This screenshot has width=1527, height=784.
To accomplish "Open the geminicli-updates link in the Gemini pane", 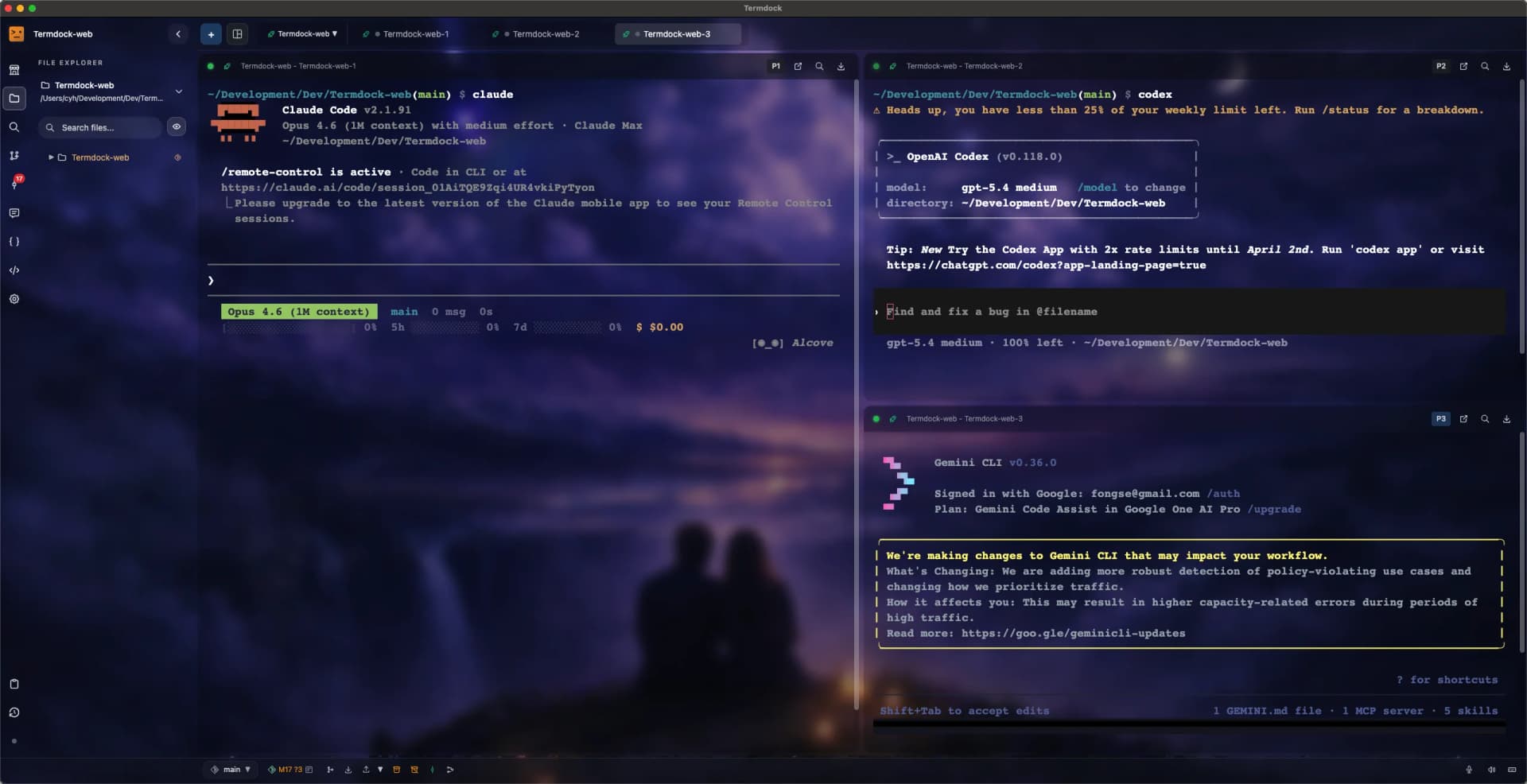I will pos(1072,633).
